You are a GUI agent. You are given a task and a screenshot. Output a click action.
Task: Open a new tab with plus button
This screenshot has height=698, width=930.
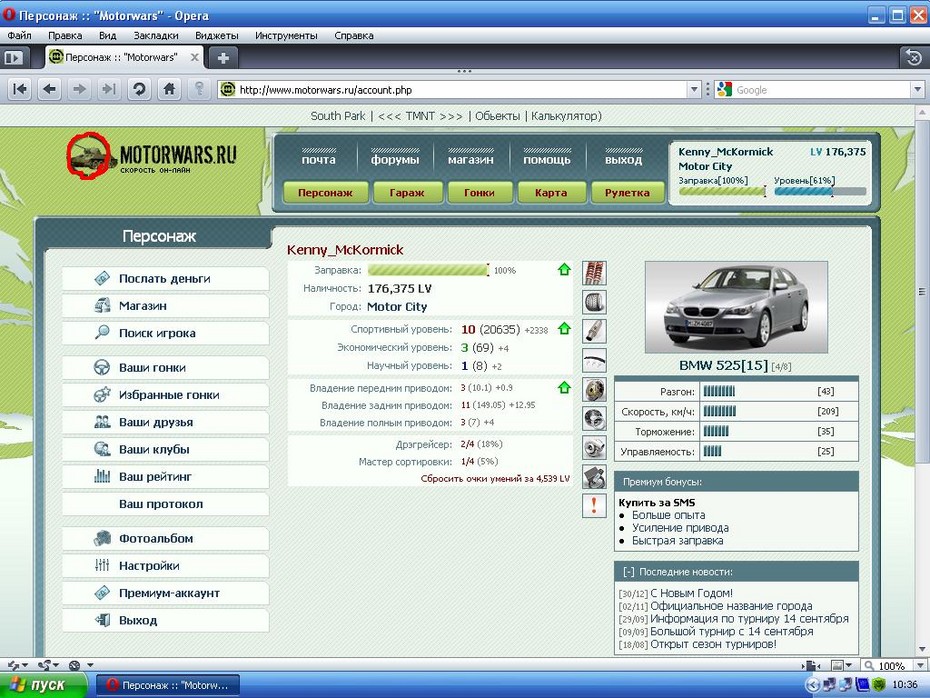[x=223, y=58]
